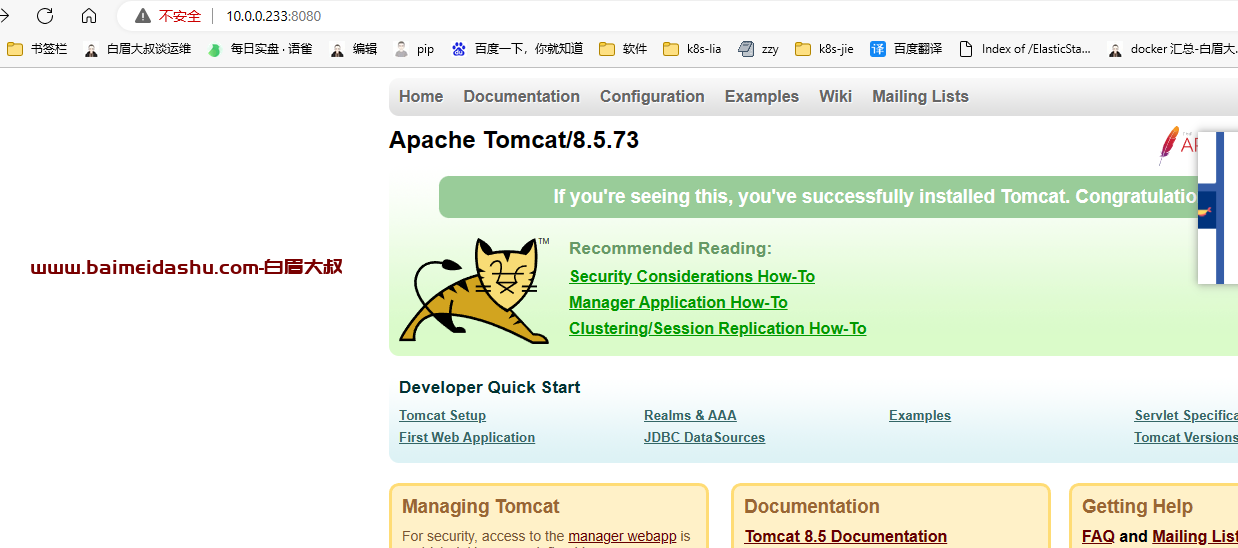Image resolution: width=1238 pixels, height=548 pixels.
Task: Click the Apache Tomcat/8.5.73 heading
Action: (x=514, y=140)
